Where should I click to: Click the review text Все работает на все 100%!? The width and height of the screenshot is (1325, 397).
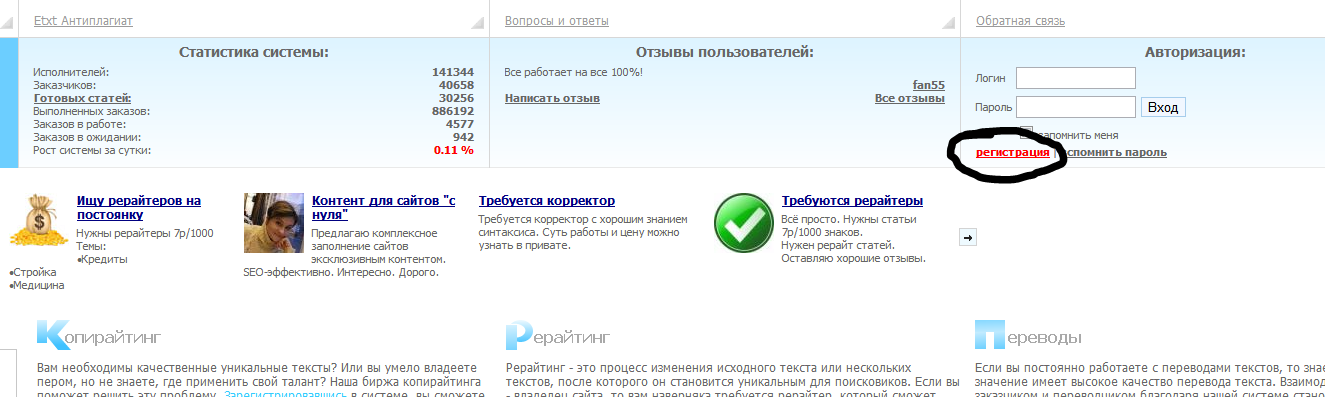[x=574, y=72]
